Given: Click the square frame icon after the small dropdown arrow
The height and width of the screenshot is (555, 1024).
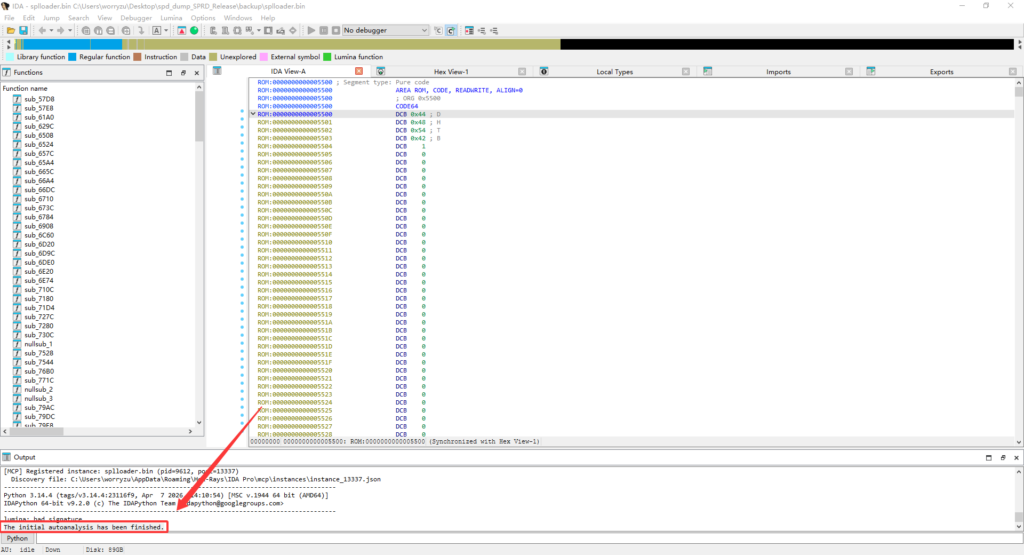Looking at the screenshot, I should pos(268,31).
